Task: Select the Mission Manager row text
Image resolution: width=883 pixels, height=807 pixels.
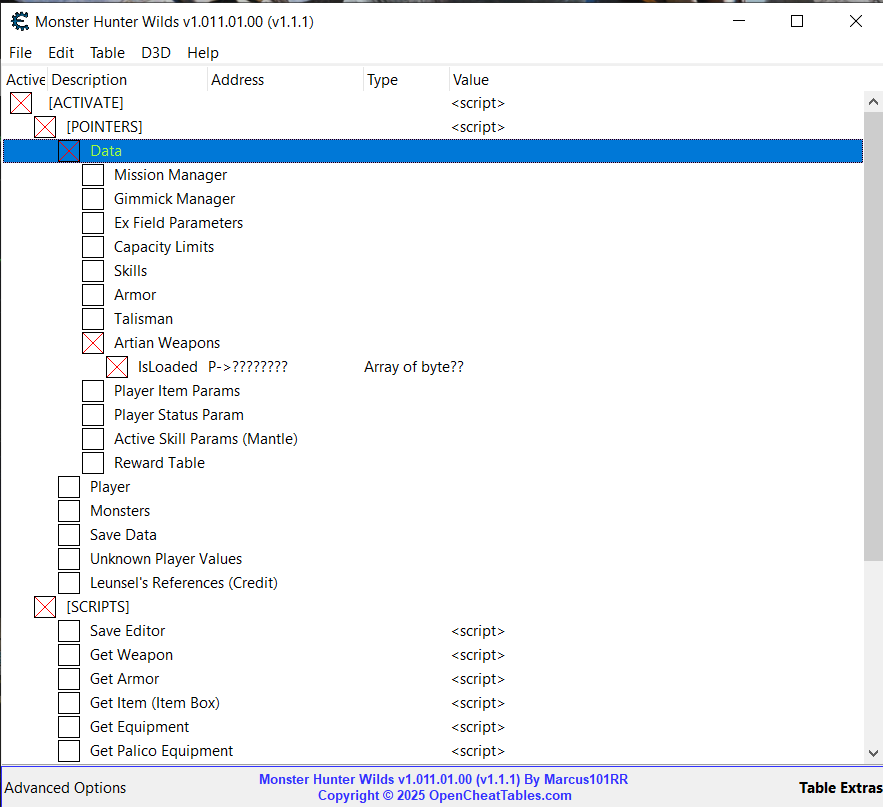Action: (170, 175)
